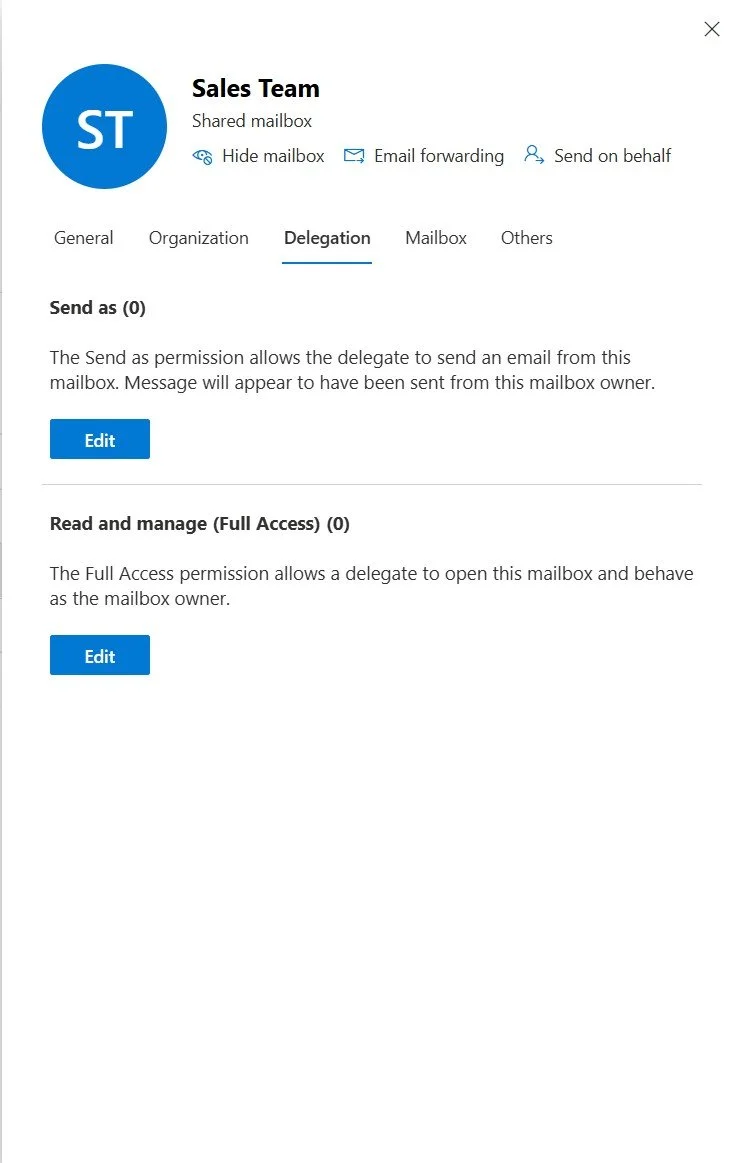This screenshot has height=1163, width=737.
Task: Click the Send as permission description text
Action: click(x=352, y=370)
